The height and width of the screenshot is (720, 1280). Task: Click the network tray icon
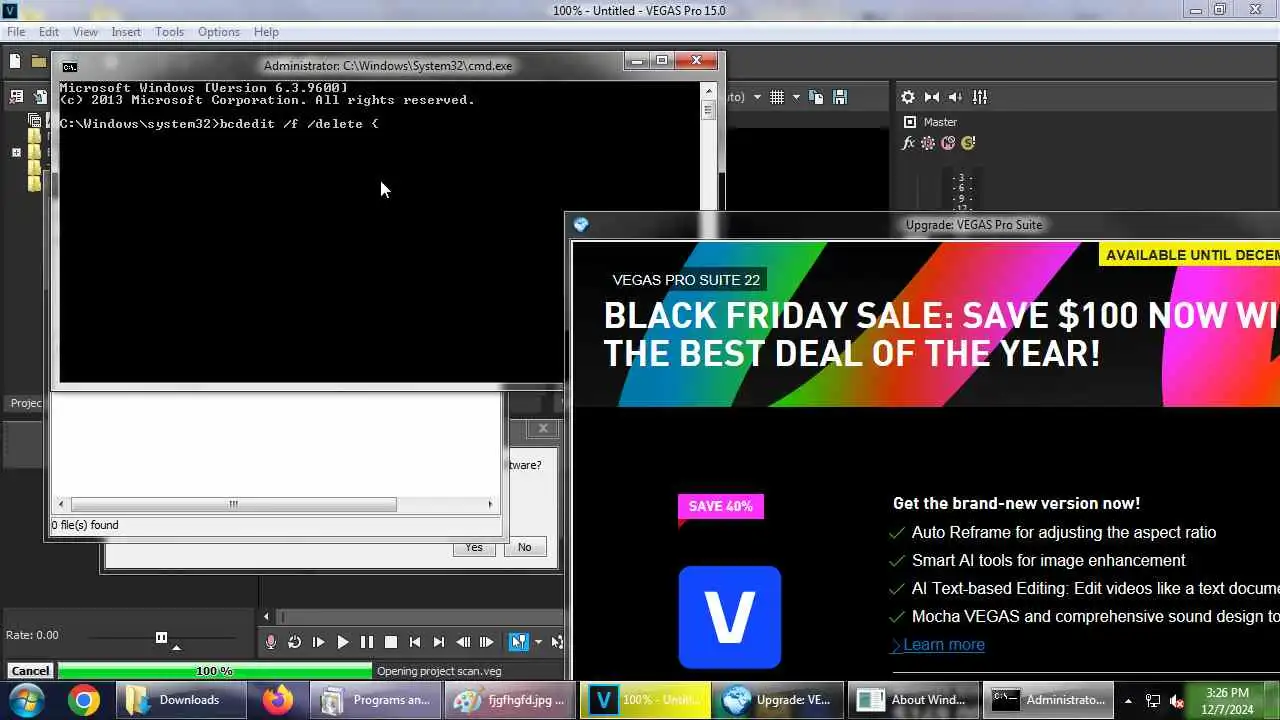coord(1153,701)
